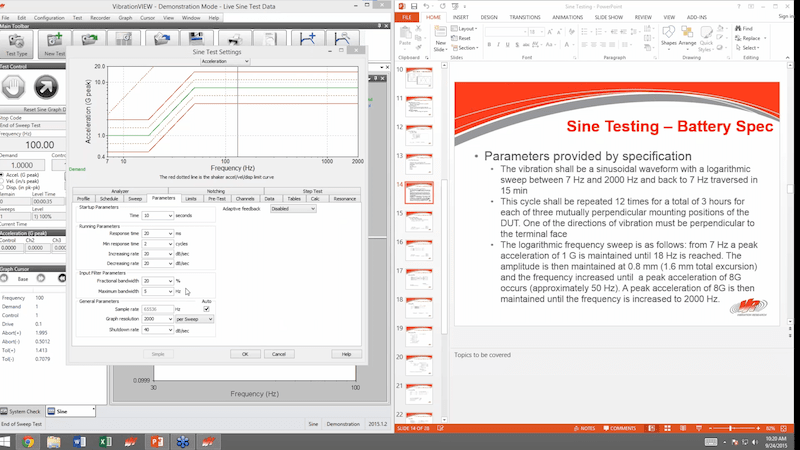Screen dimensions: 800x450
Task: Click the add-cursor graph icon with plus
Action: pos(307,39)
